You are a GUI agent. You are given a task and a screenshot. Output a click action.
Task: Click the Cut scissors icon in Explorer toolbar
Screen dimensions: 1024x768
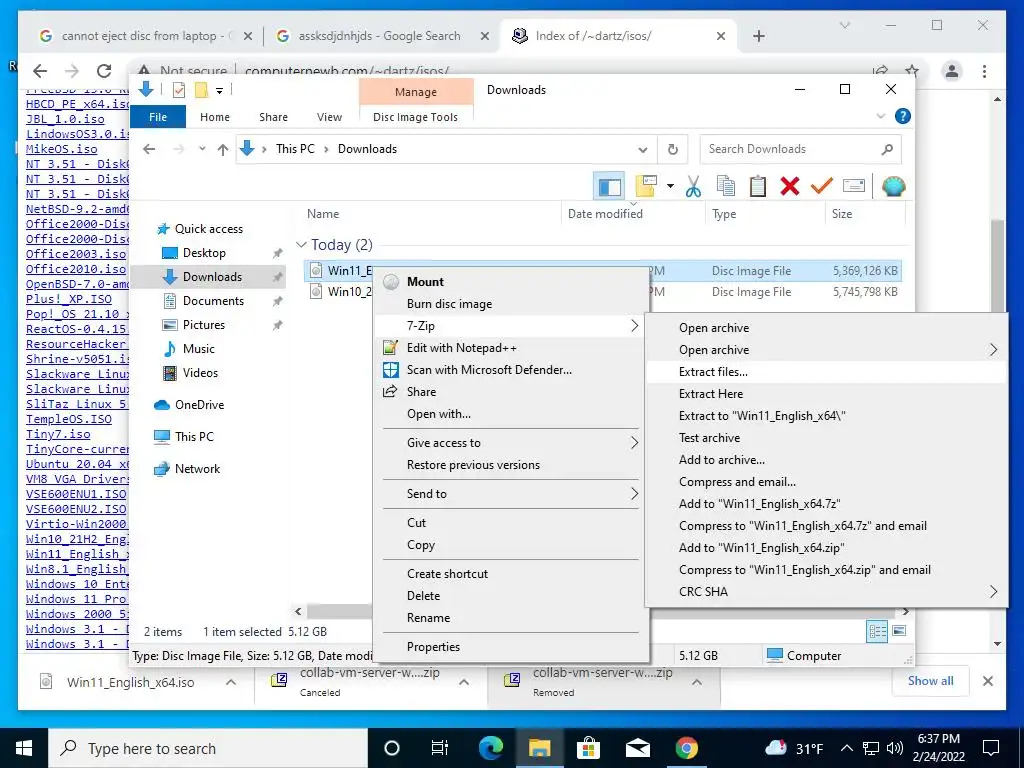coord(693,187)
